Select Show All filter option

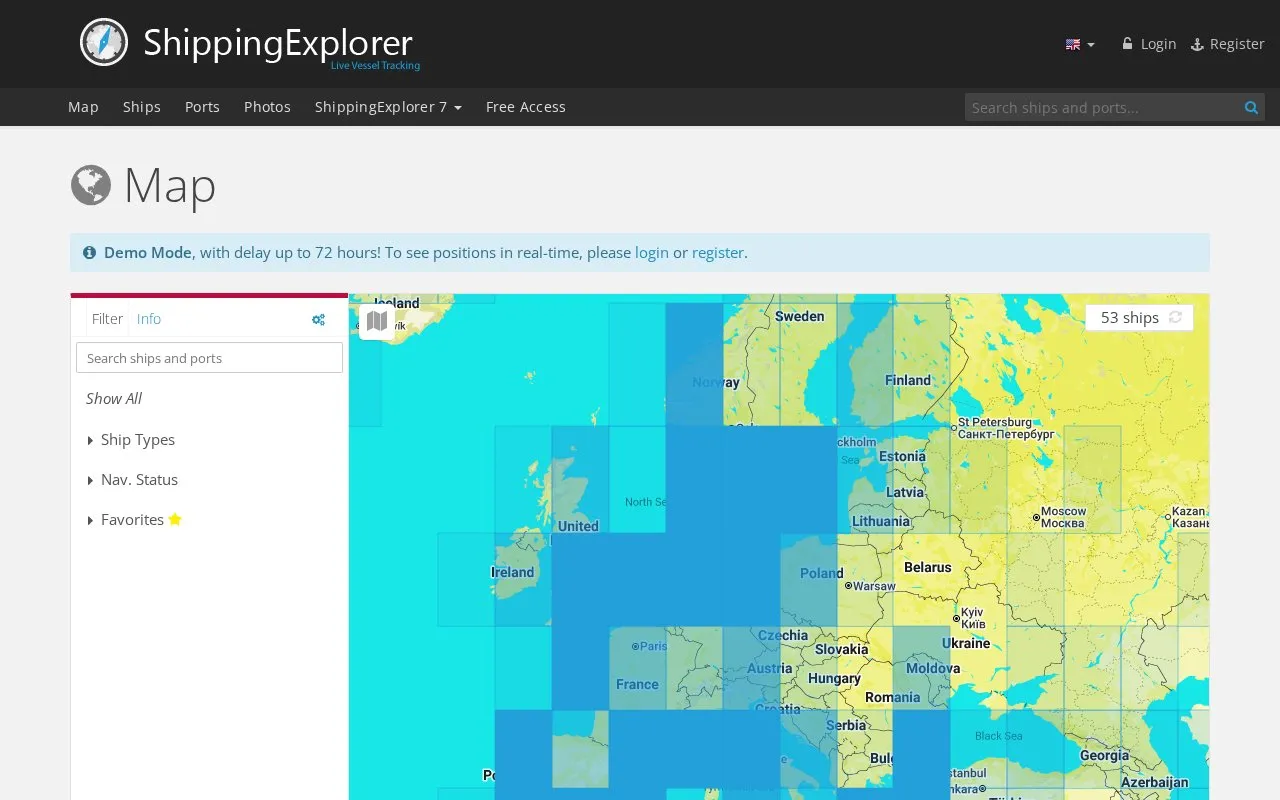(114, 398)
